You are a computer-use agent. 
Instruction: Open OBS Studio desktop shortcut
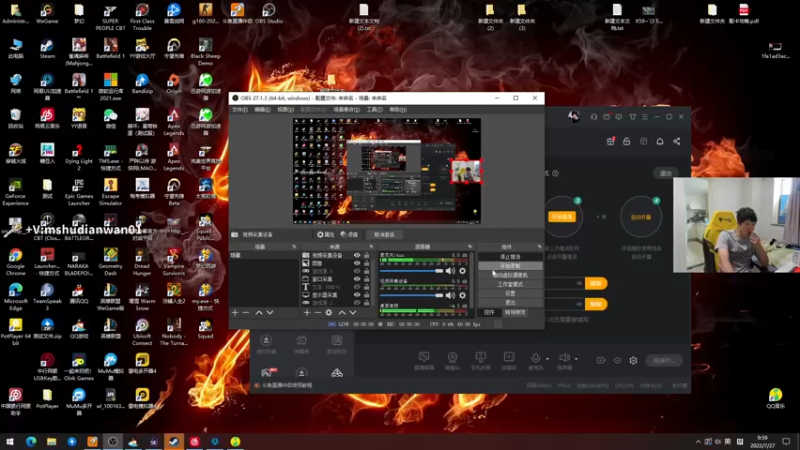pyautogui.click(x=268, y=14)
